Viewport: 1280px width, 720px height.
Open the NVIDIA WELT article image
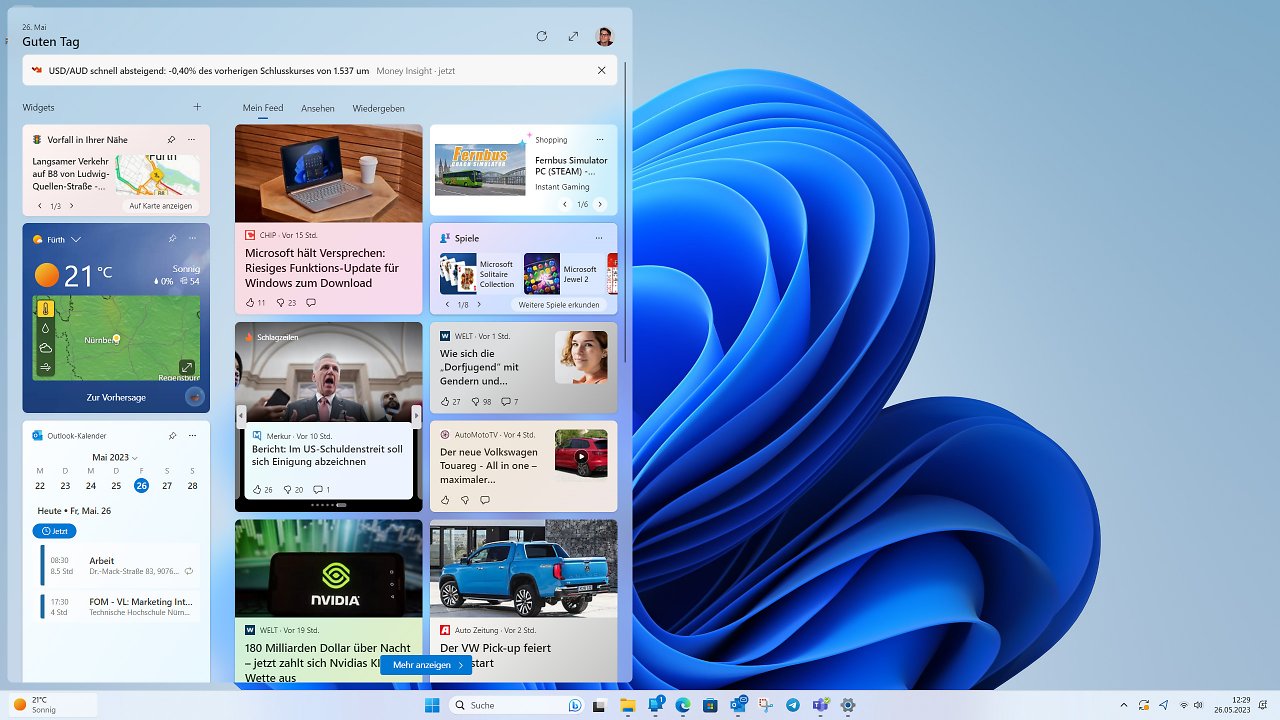point(329,568)
